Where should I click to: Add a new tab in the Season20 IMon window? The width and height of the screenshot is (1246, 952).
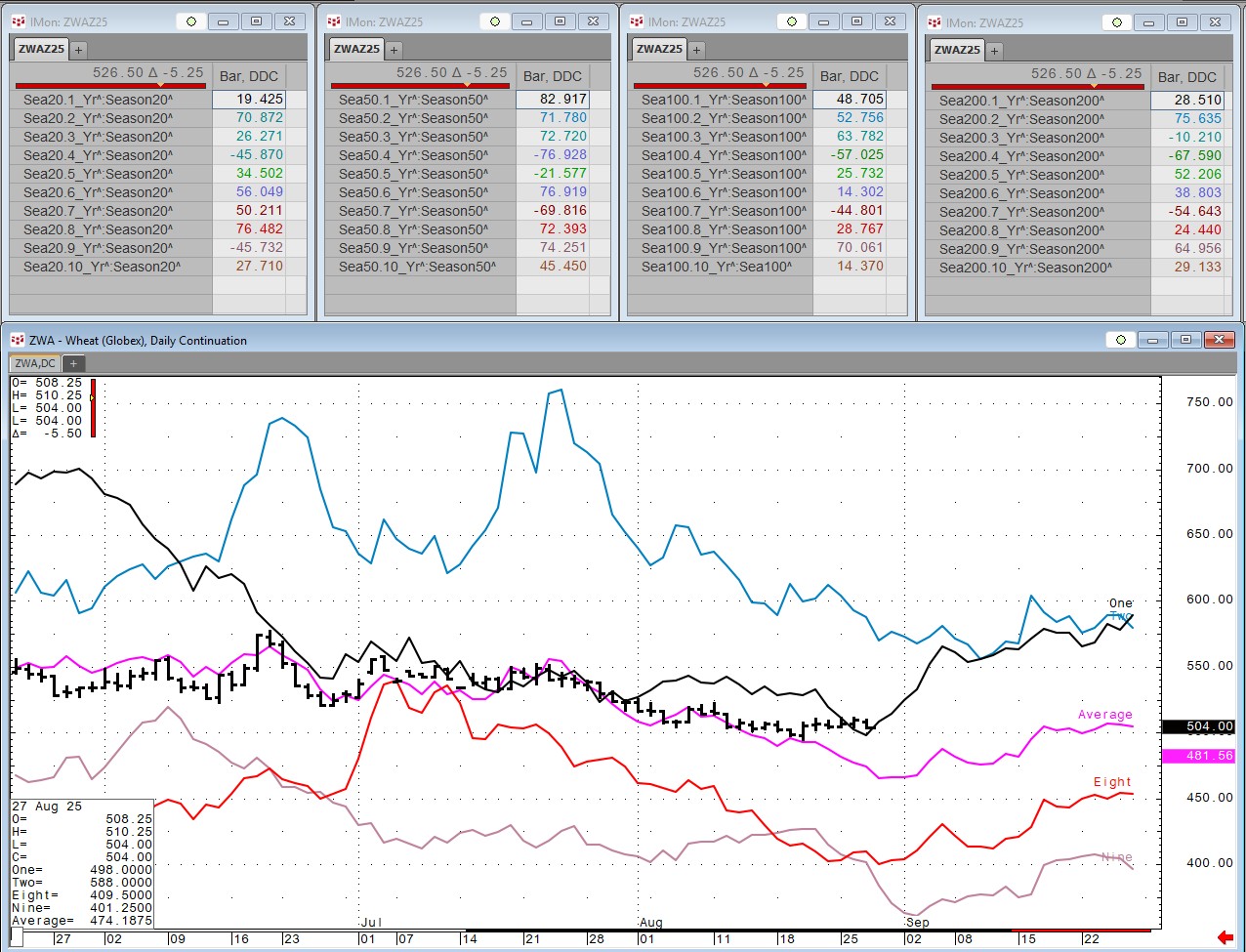pos(78,49)
